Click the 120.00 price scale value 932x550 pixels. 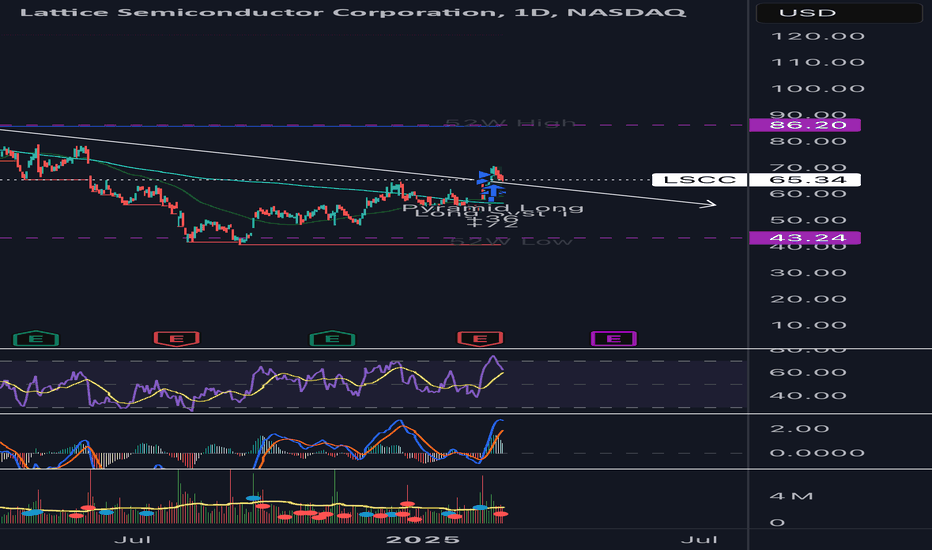pyautogui.click(x=817, y=36)
